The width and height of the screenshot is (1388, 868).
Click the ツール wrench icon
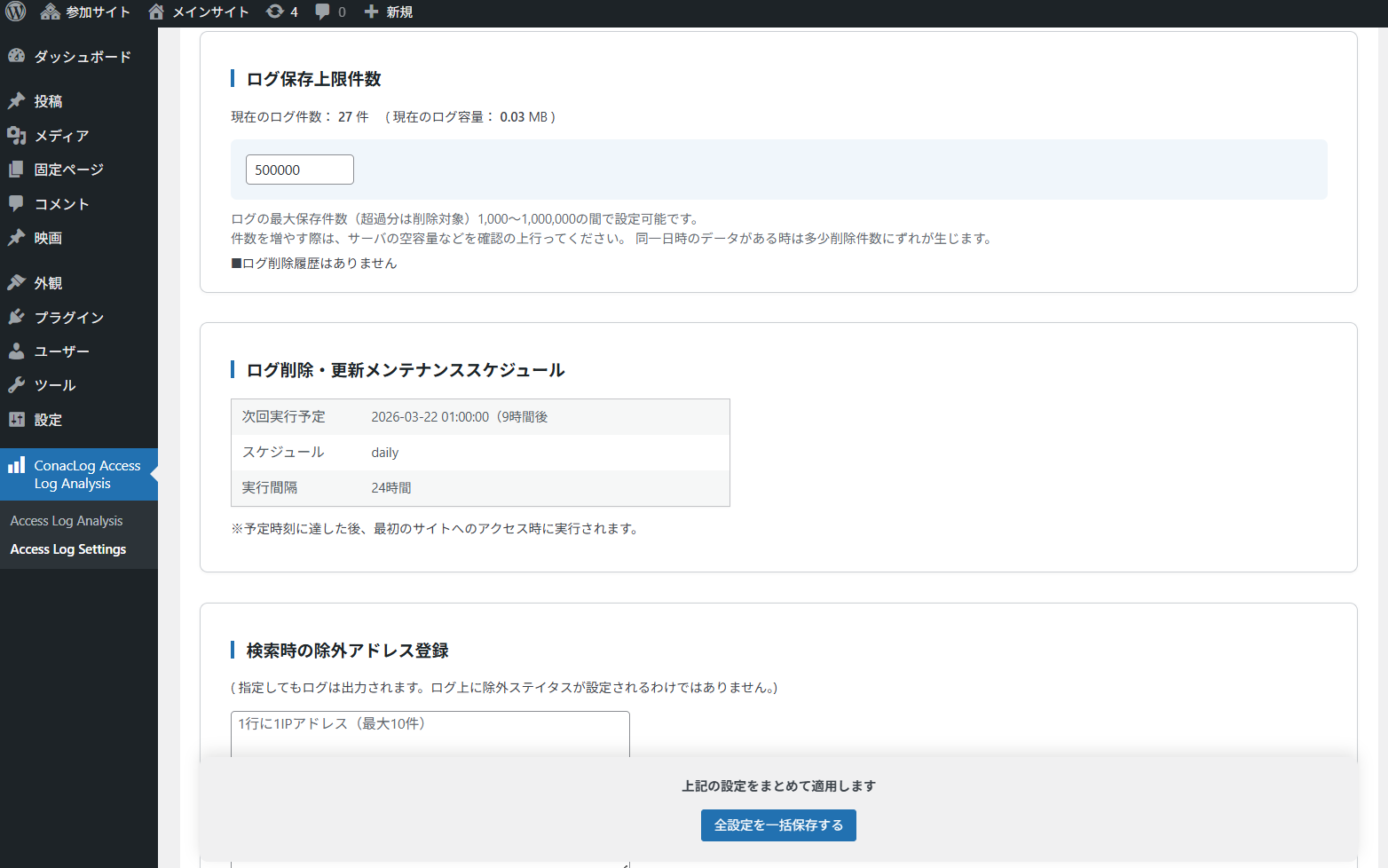pos(16,384)
